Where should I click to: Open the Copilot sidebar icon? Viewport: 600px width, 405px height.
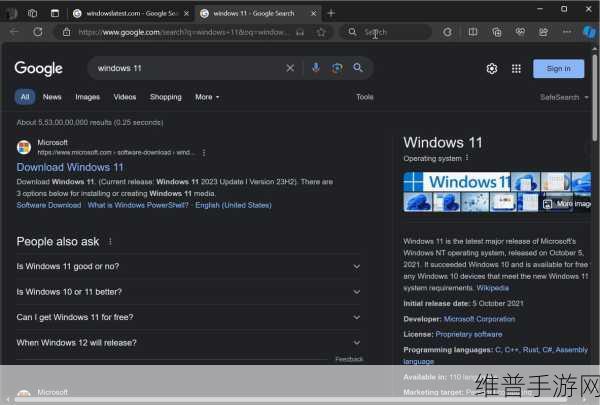click(589, 32)
